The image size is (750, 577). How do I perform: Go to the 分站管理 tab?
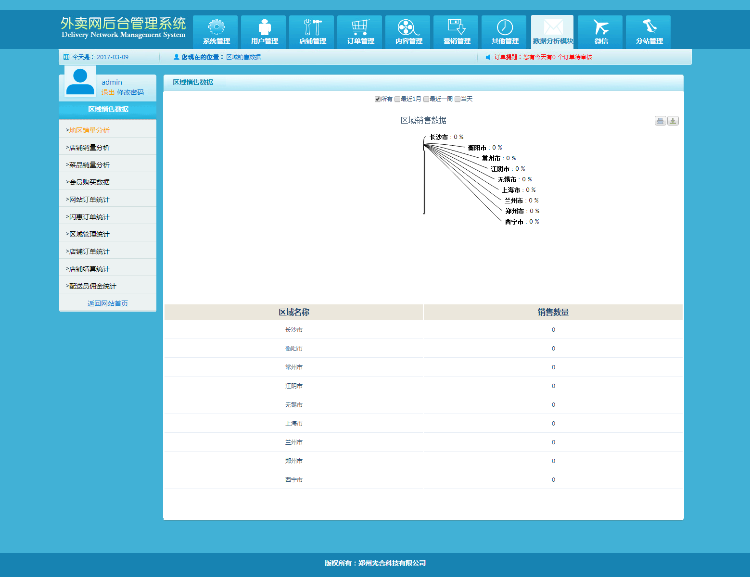pyautogui.click(x=649, y=32)
